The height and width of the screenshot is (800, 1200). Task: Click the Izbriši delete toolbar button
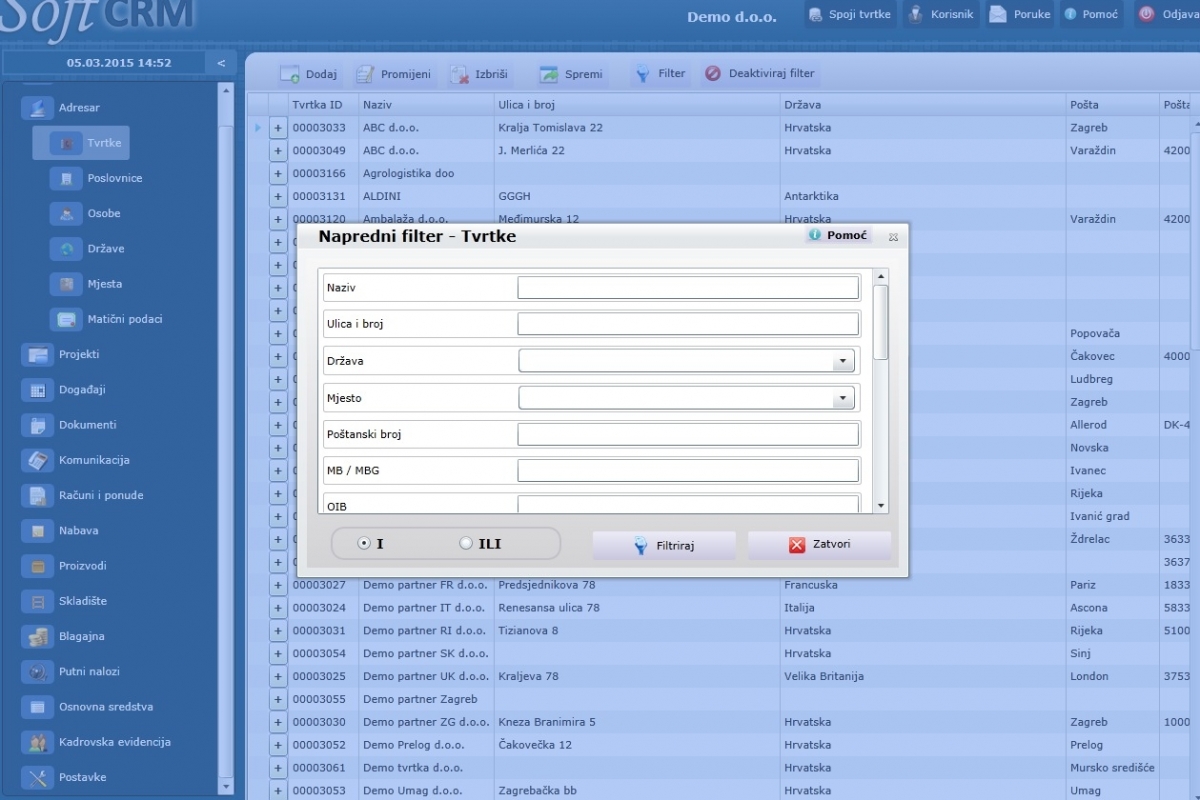[x=479, y=74]
